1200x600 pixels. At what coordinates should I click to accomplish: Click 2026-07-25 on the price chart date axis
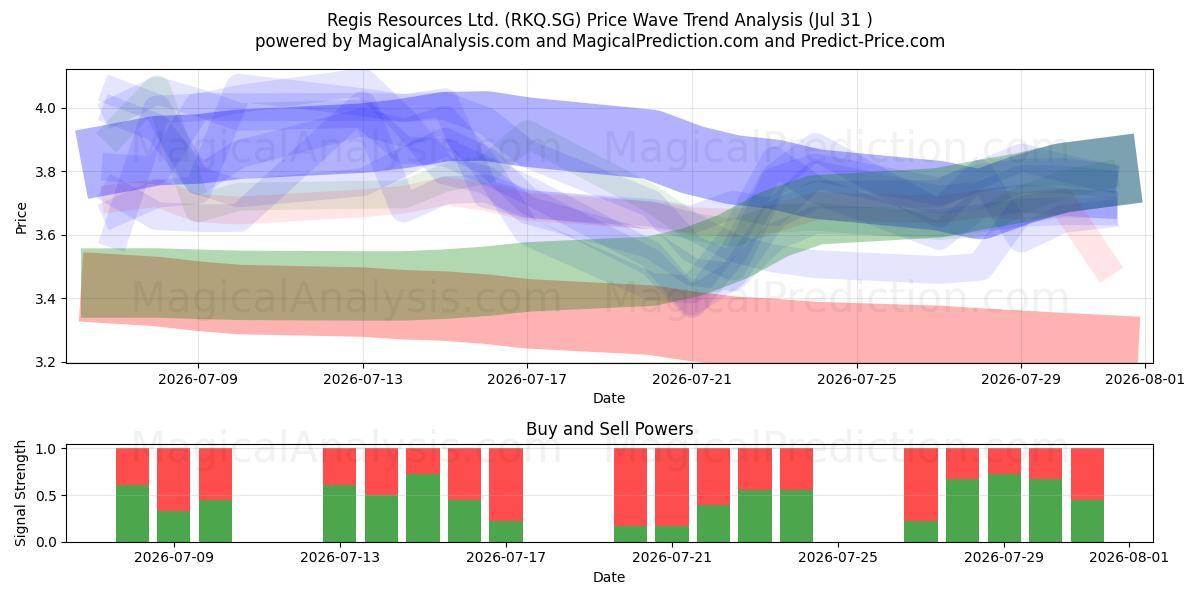(857, 379)
